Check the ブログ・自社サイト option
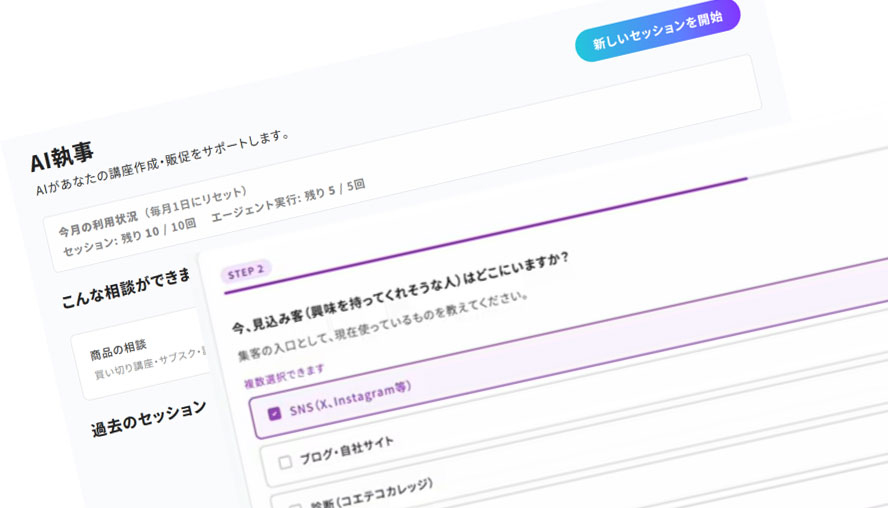 point(285,462)
